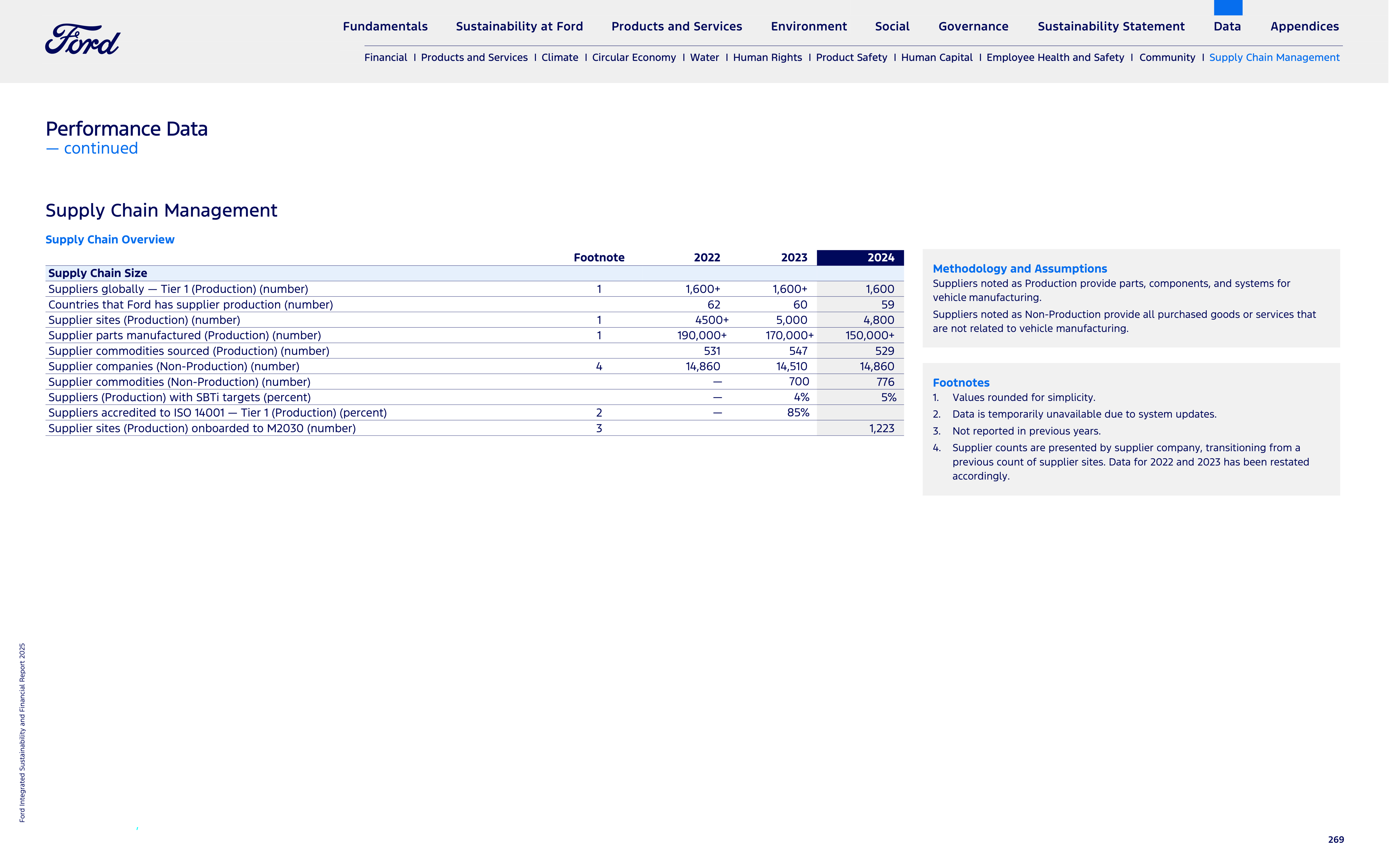
Task: Select the Methodology and Assumptions heading
Action: point(1020,269)
